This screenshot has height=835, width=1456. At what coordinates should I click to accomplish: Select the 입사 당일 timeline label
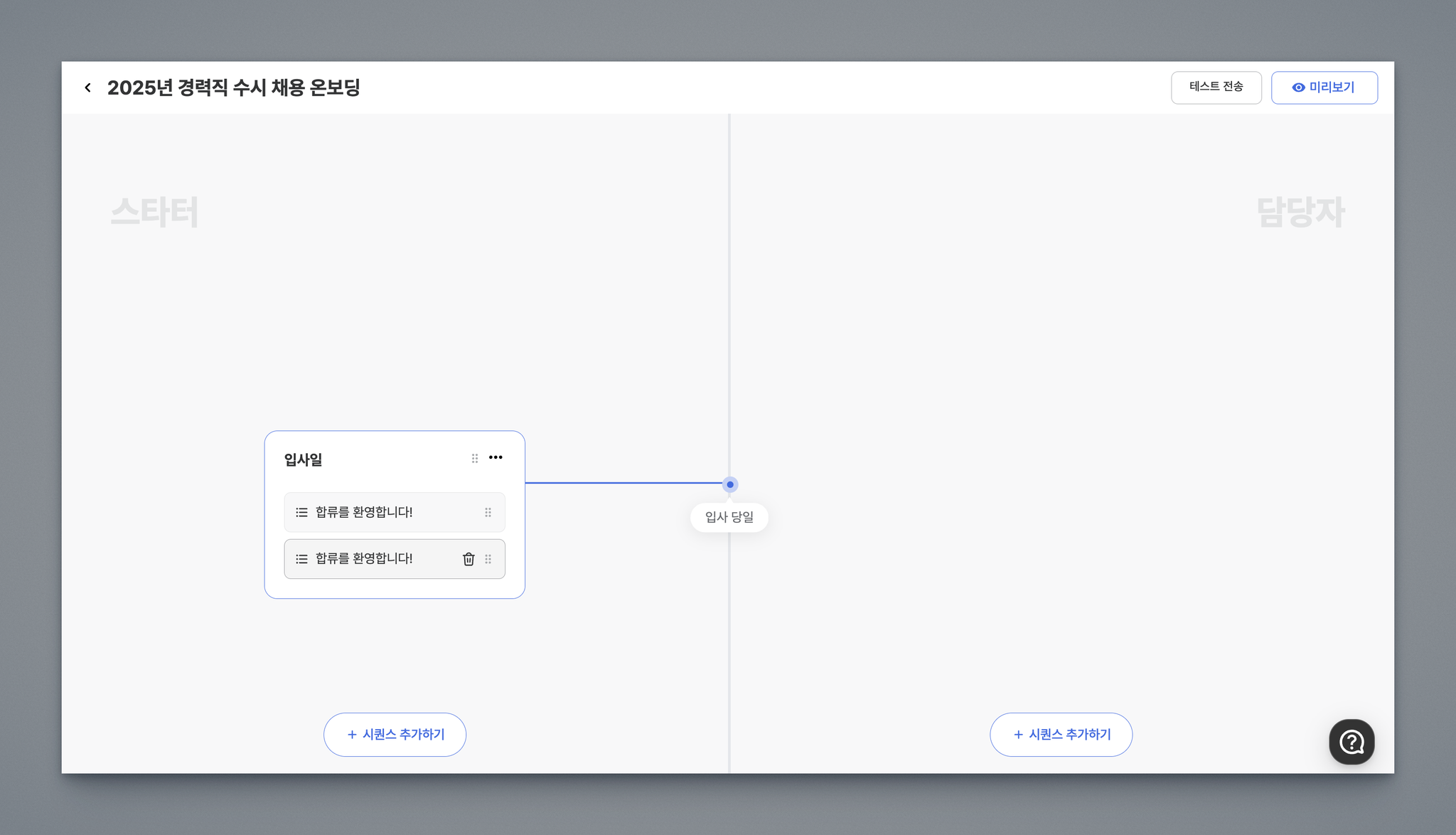point(729,517)
